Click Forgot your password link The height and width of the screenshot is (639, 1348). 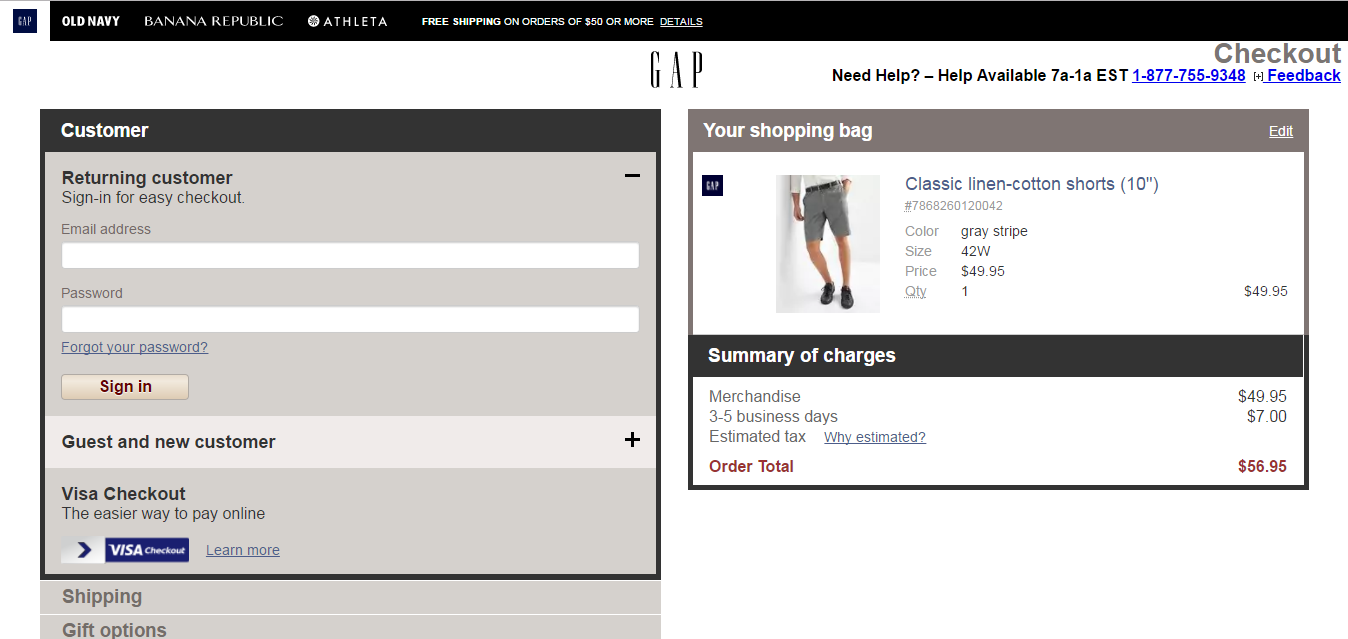pyautogui.click(x=135, y=348)
